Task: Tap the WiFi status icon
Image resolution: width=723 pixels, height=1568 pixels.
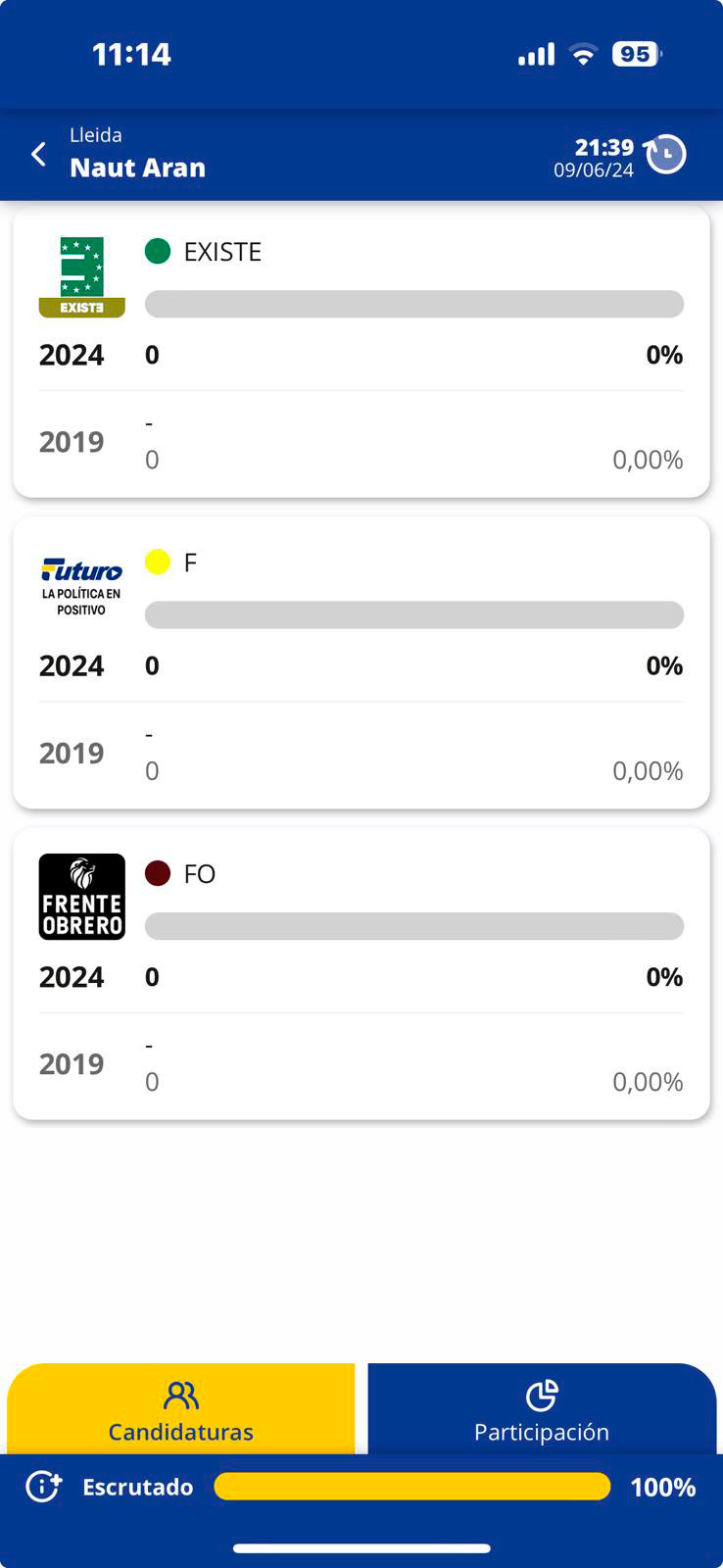Action: point(583,55)
